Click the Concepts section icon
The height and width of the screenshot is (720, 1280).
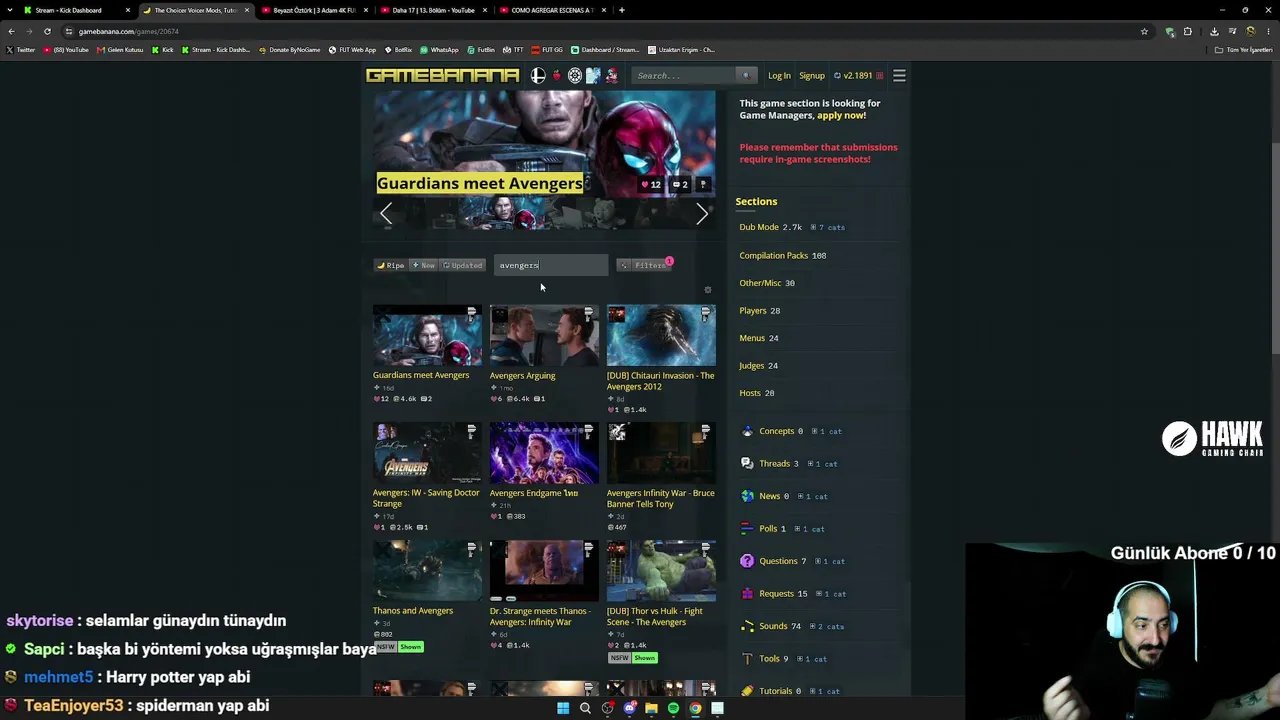[x=747, y=431]
